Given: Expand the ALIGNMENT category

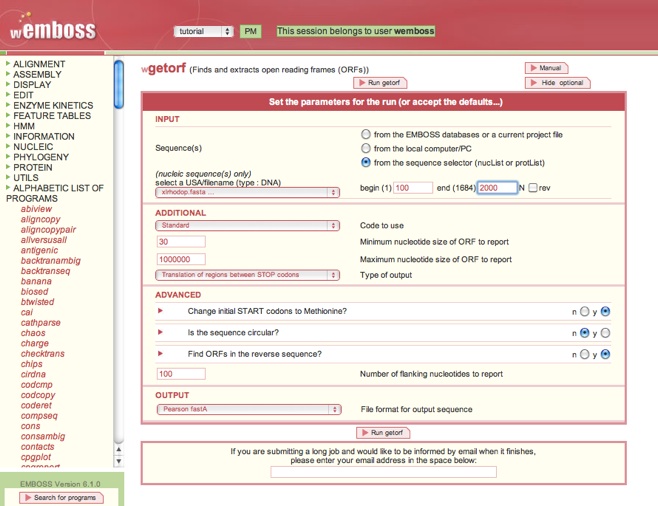Looking at the screenshot, I should (39, 64).
